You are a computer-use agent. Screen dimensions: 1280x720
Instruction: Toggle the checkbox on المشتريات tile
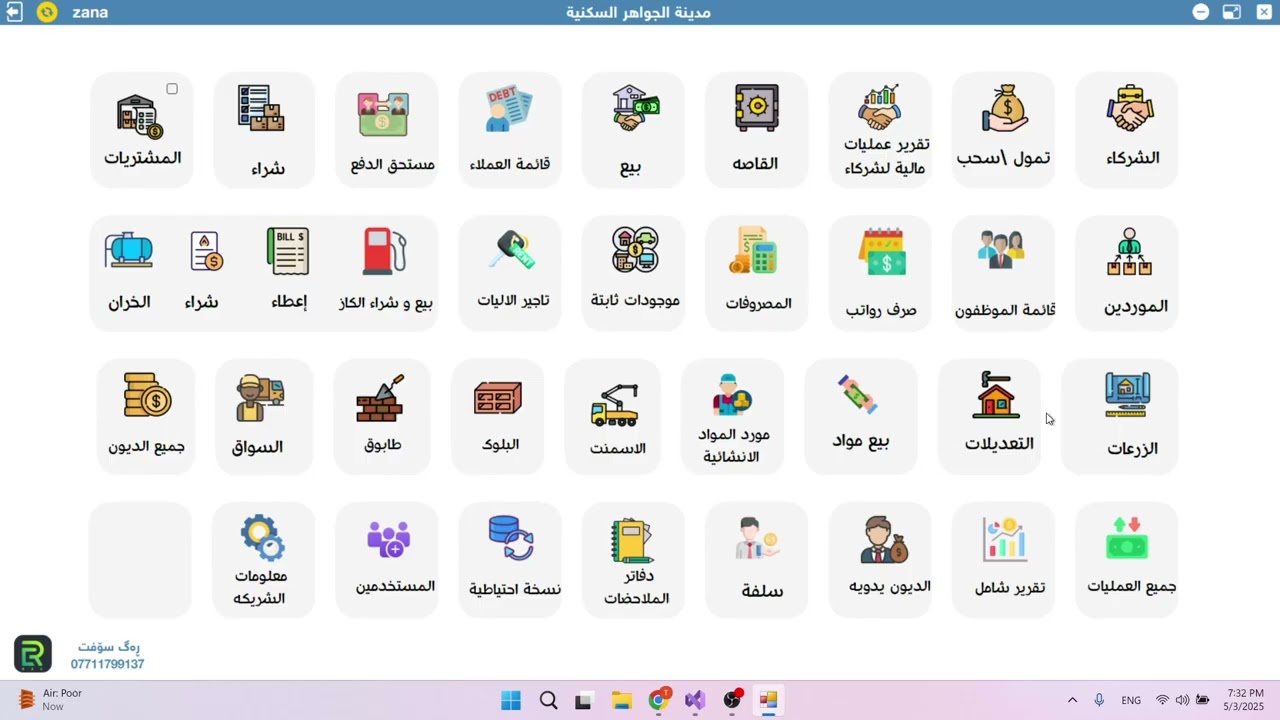click(172, 89)
